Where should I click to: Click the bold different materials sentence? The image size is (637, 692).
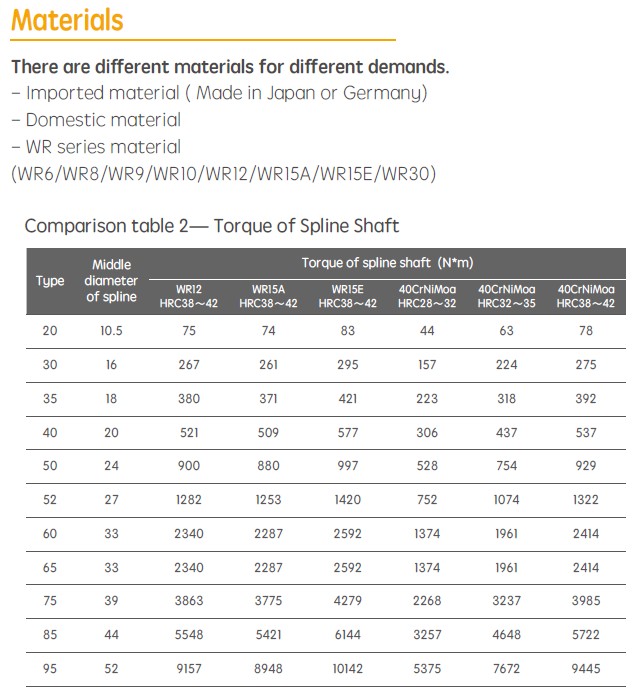click(230, 67)
